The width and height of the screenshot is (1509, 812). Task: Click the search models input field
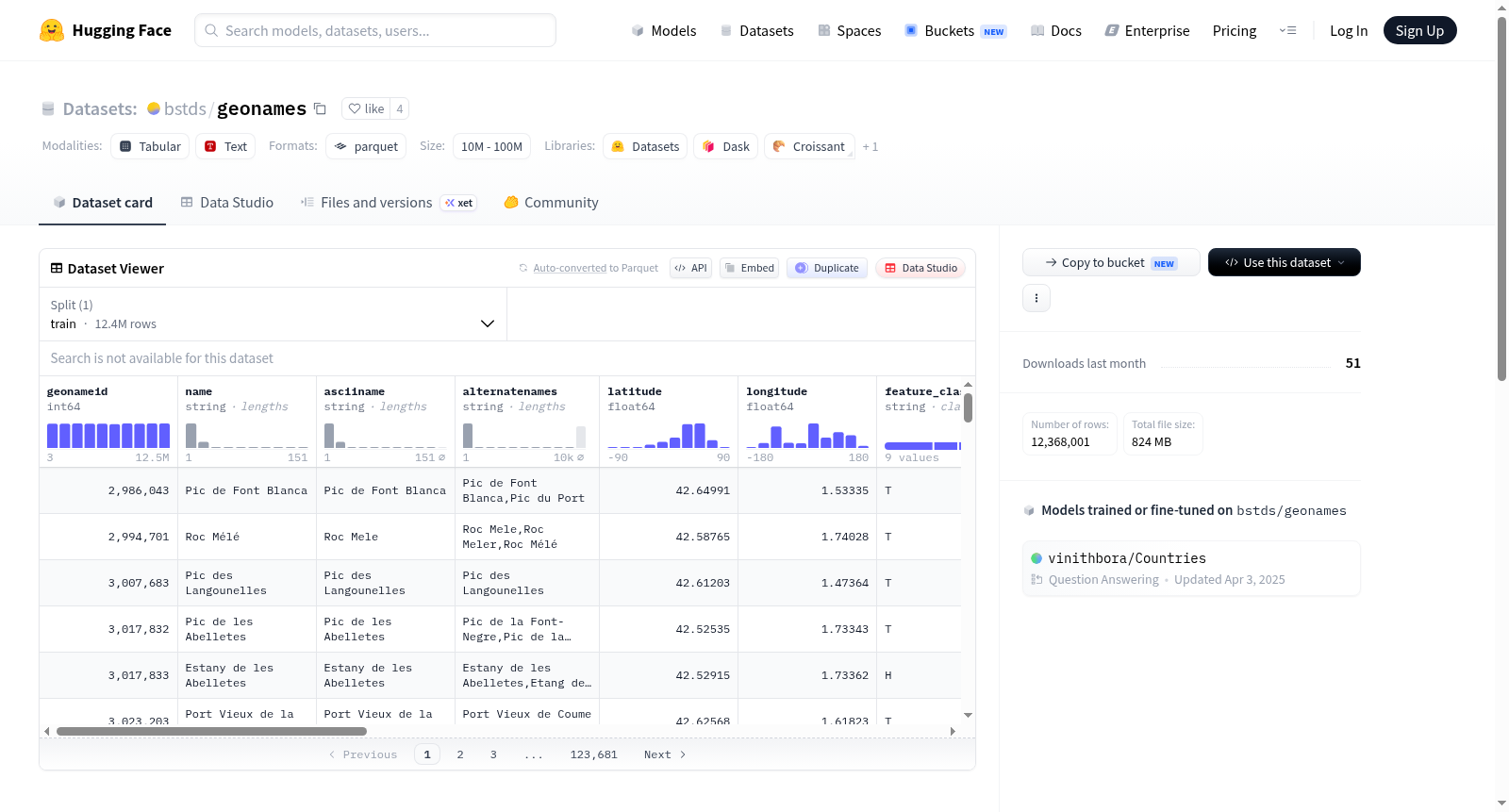[x=375, y=30]
